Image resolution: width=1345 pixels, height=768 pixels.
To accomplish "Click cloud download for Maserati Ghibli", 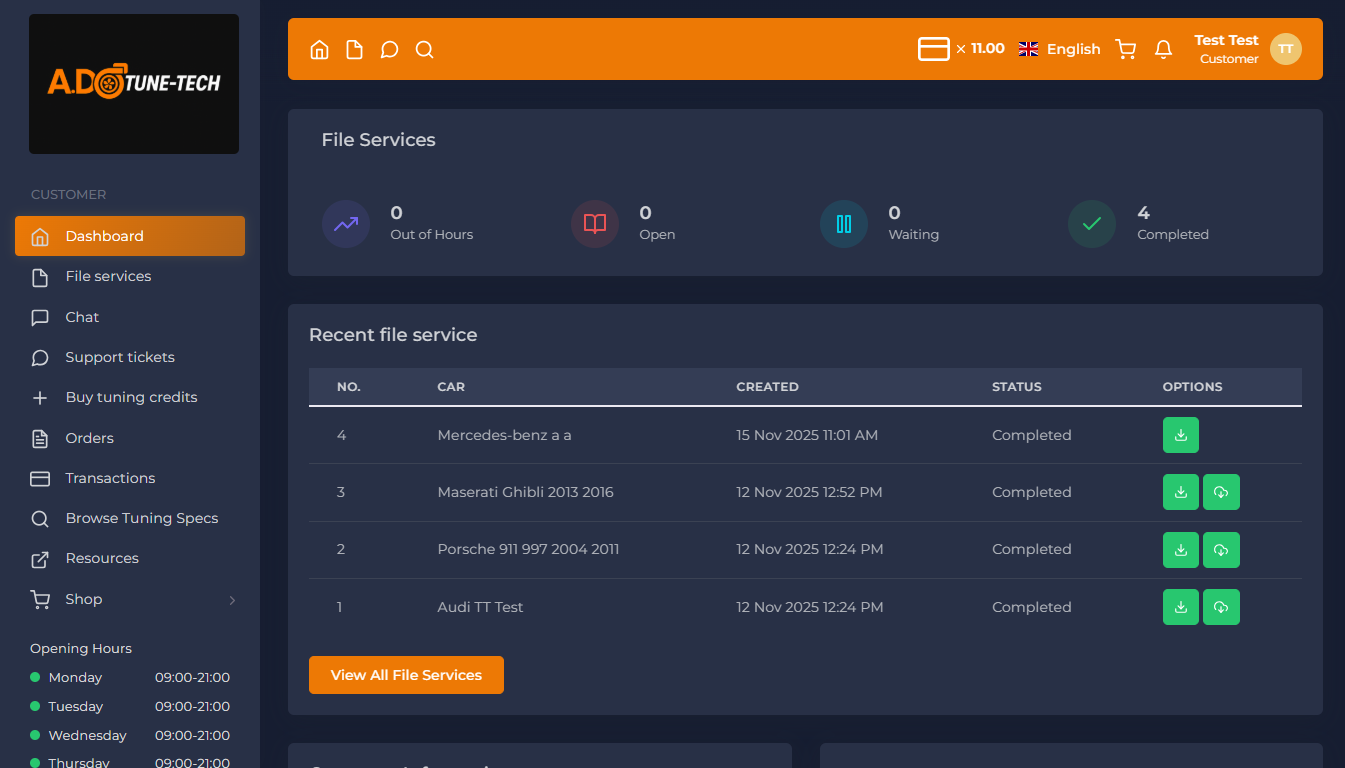I will pos(1221,492).
